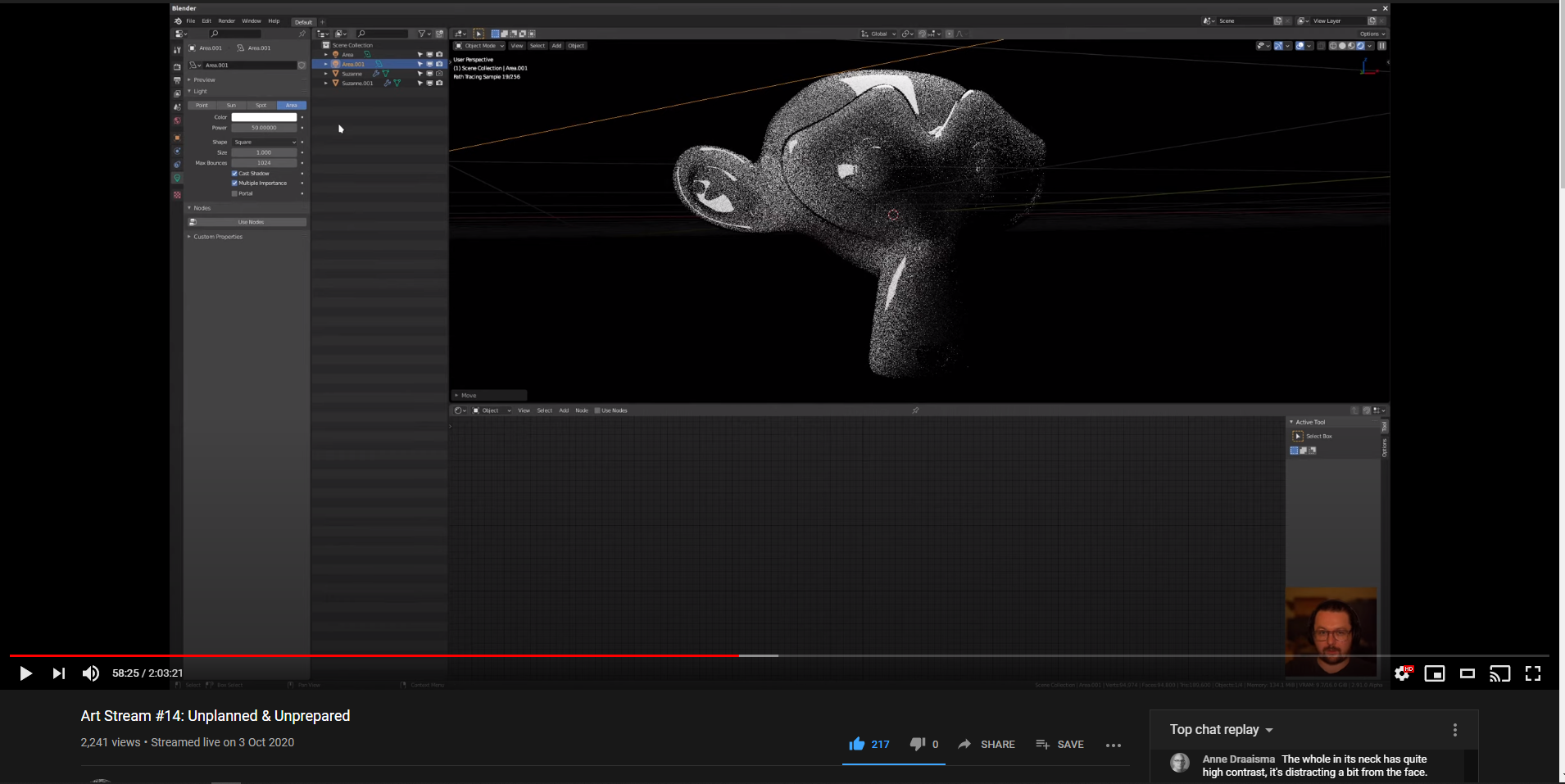
Task: Open the Texture properties tab icon
Action: click(x=177, y=195)
